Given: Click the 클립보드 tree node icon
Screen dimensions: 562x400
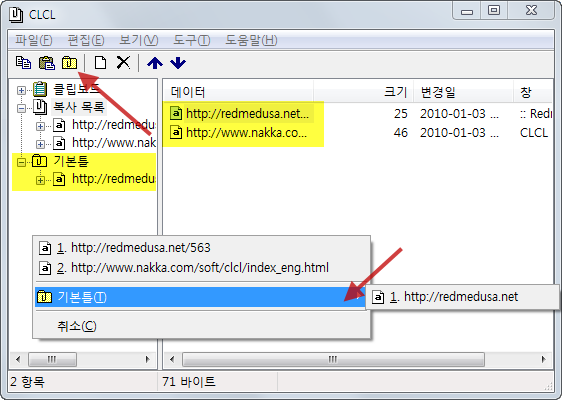Looking at the screenshot, I should point(40,89).
